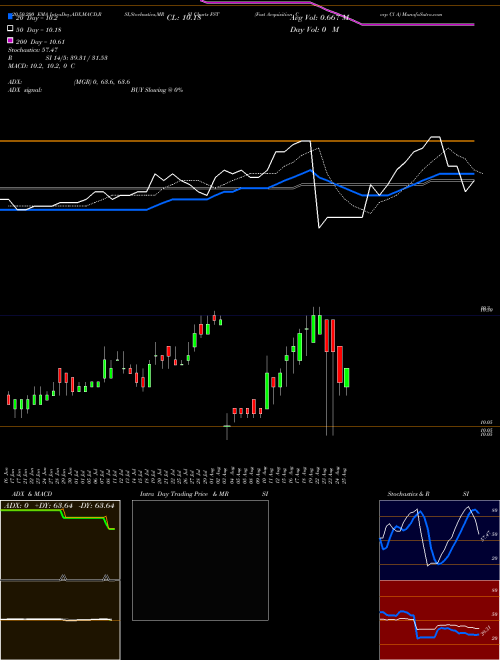Click the red RSI chart panel
Image resolution: width=500 pixels, height=660 pixels.
point(439,620)
